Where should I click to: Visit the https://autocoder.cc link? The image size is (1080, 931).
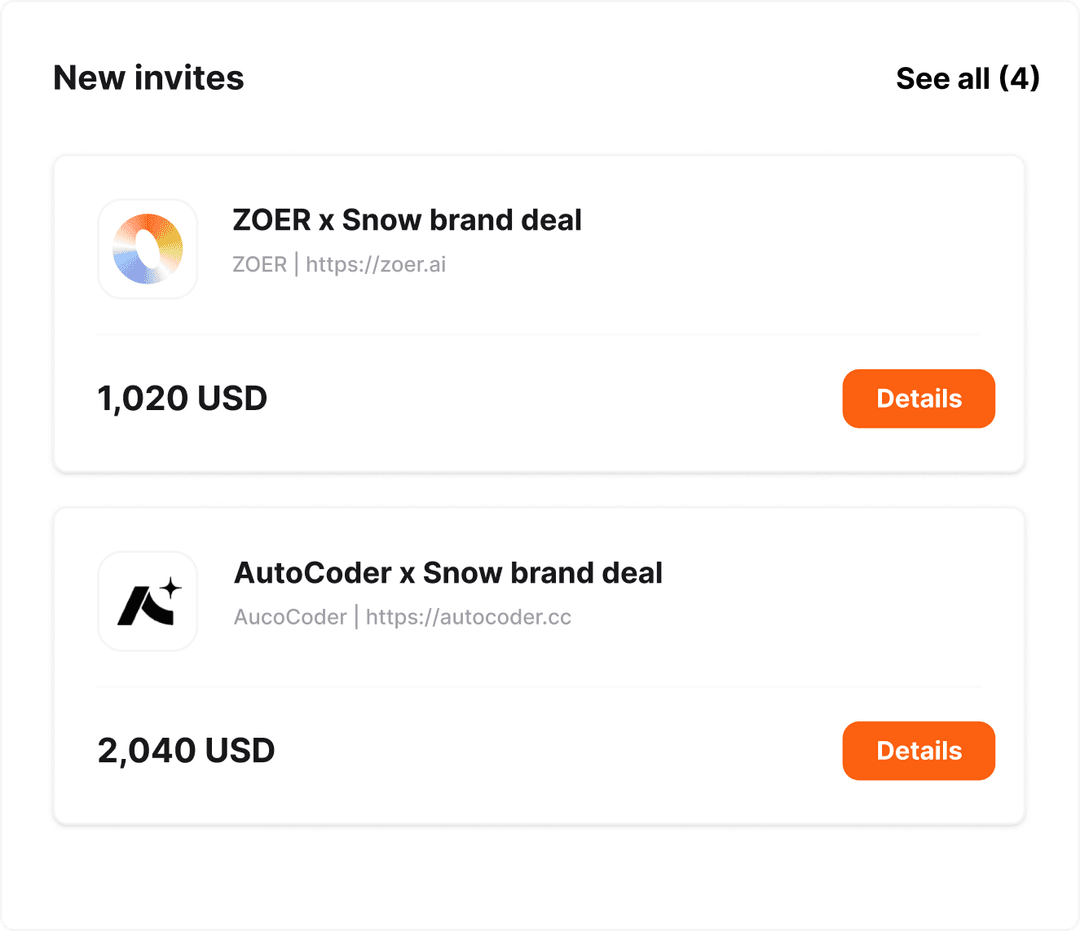(x=469, y=617)
